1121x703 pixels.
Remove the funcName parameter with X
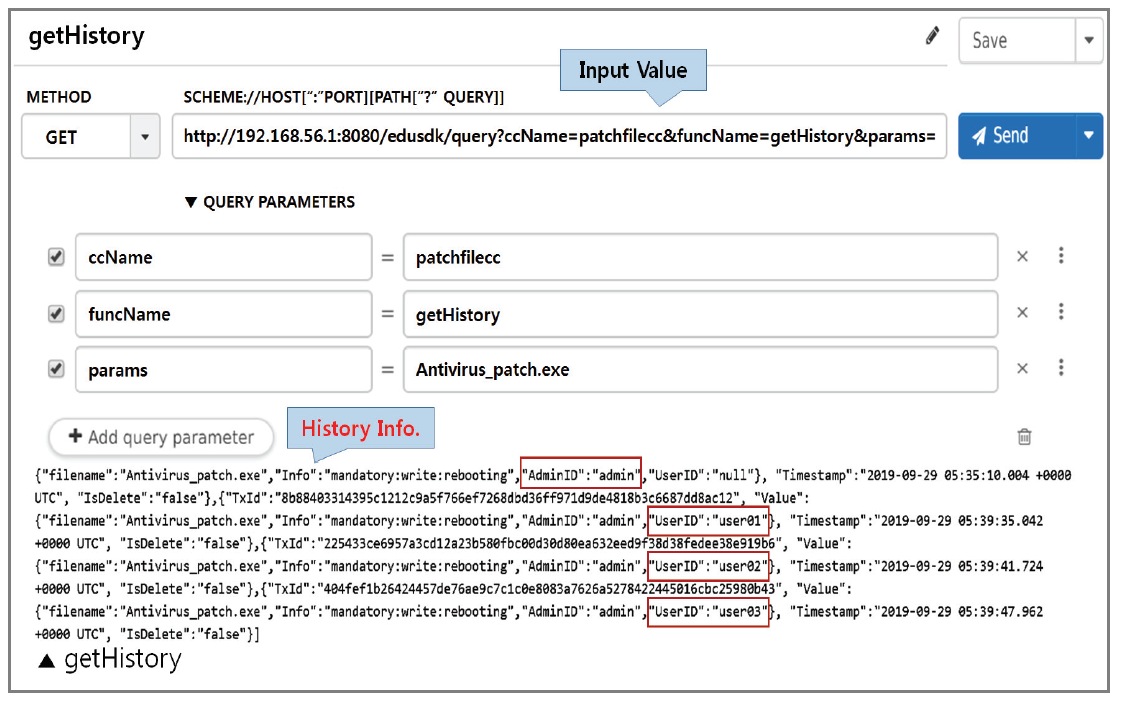(1022, 313)
